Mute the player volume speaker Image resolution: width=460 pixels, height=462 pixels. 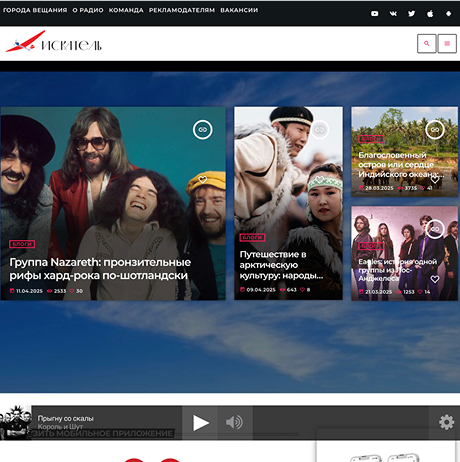tap(235, 423)
